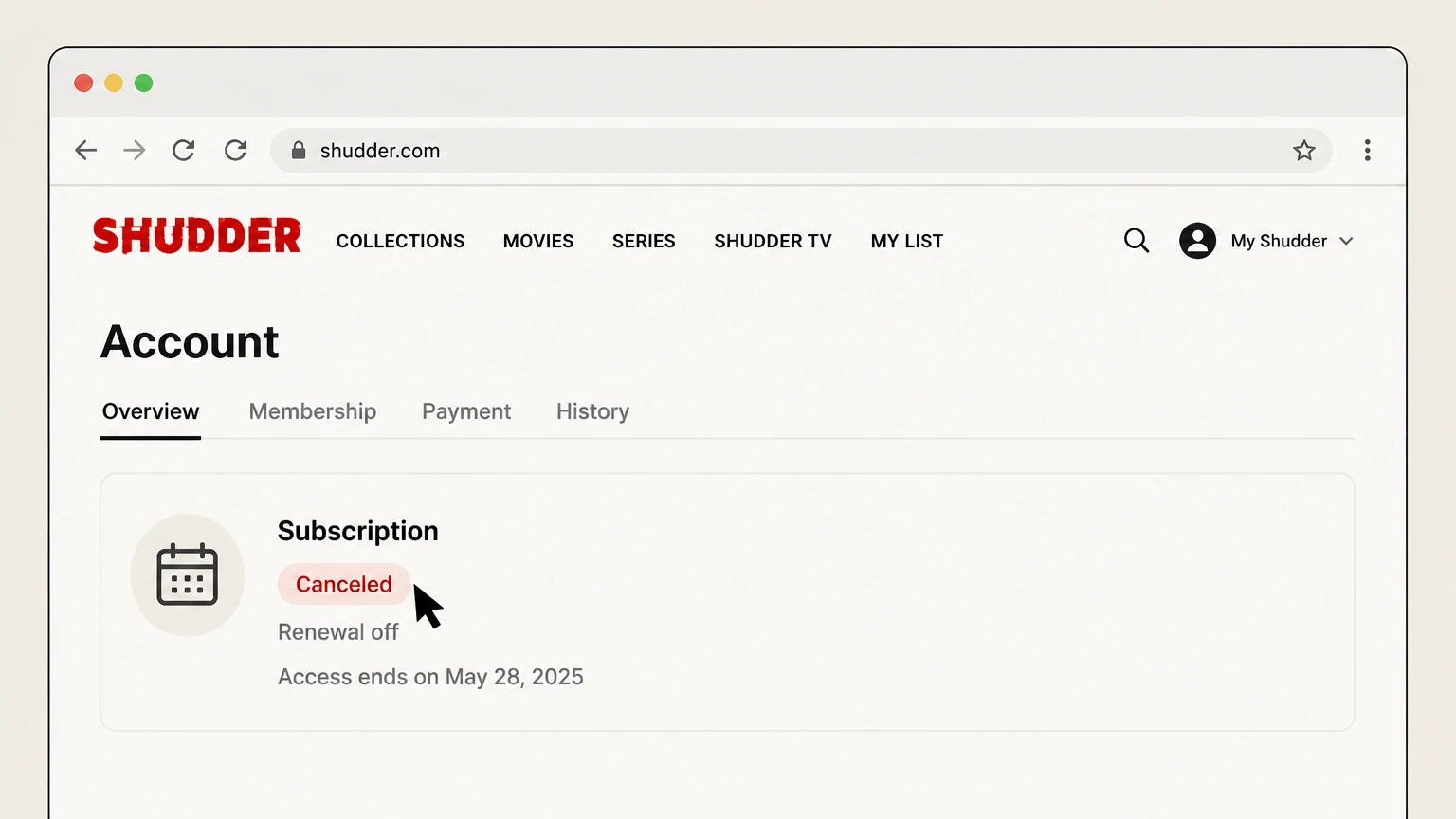
Task: Switch to the Membership tab
Action: tap(313, 411)
